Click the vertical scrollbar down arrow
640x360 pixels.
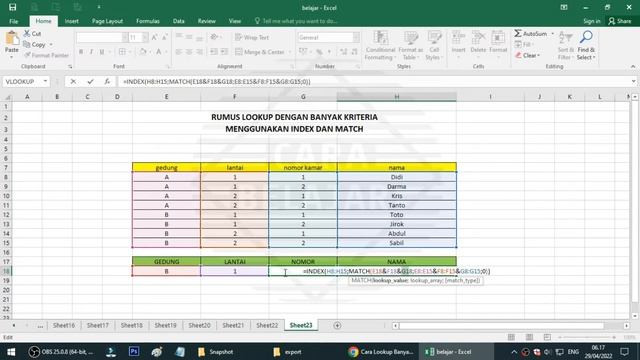[x=635, y=316]
